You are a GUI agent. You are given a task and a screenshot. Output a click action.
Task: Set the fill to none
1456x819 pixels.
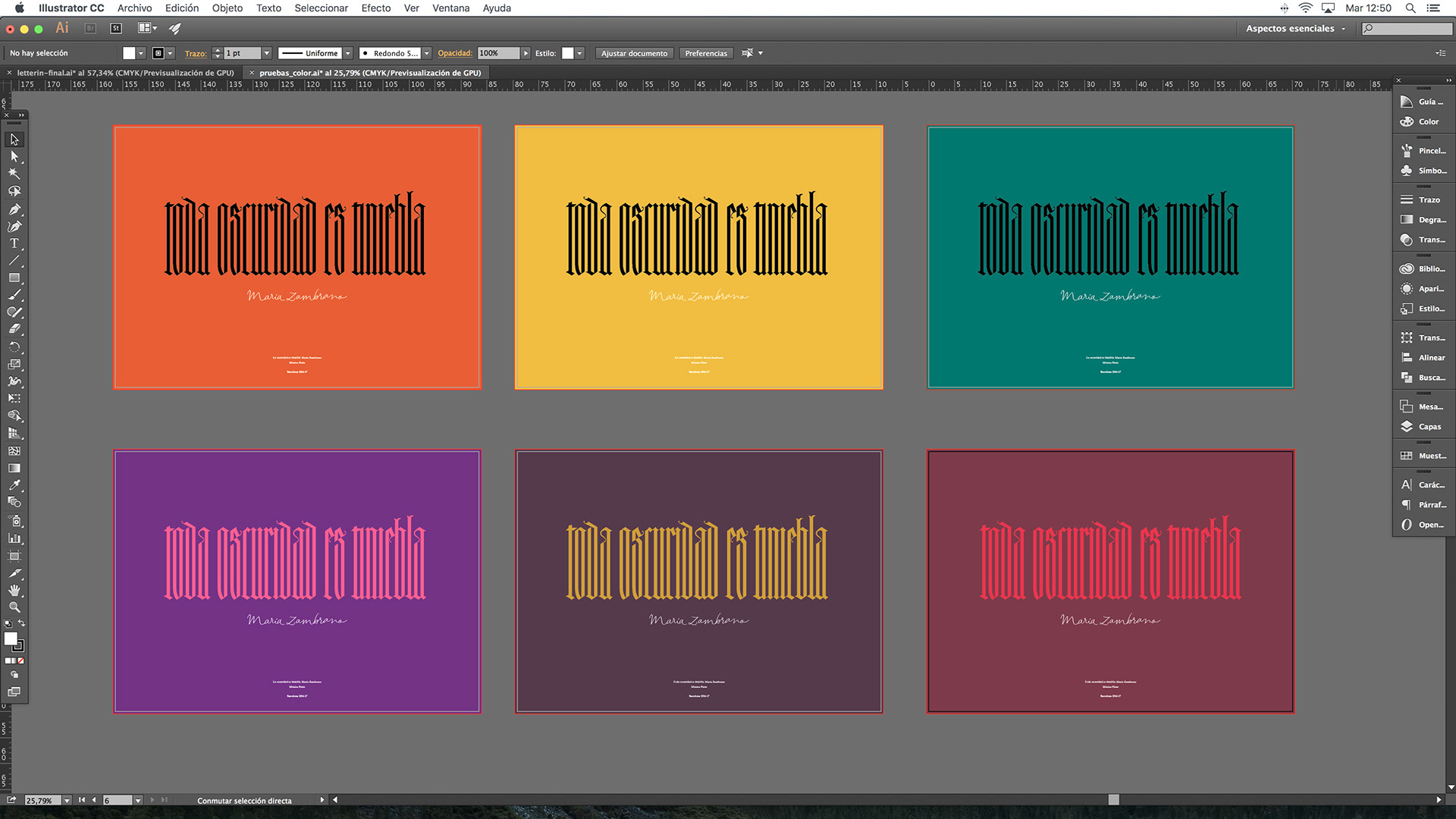coord(21,661)
